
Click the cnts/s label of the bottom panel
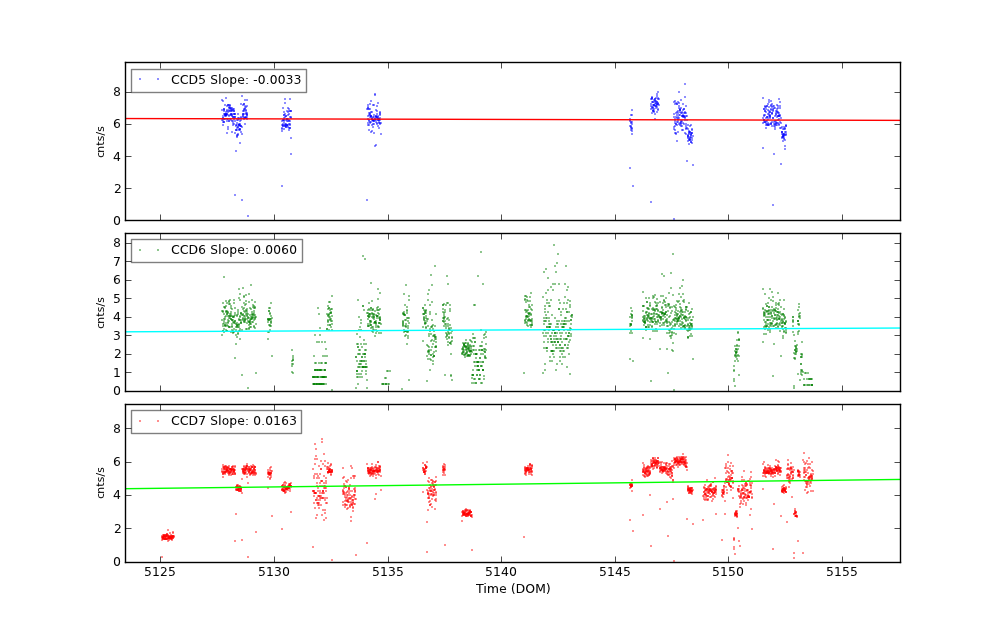click(x=100, y=483)
